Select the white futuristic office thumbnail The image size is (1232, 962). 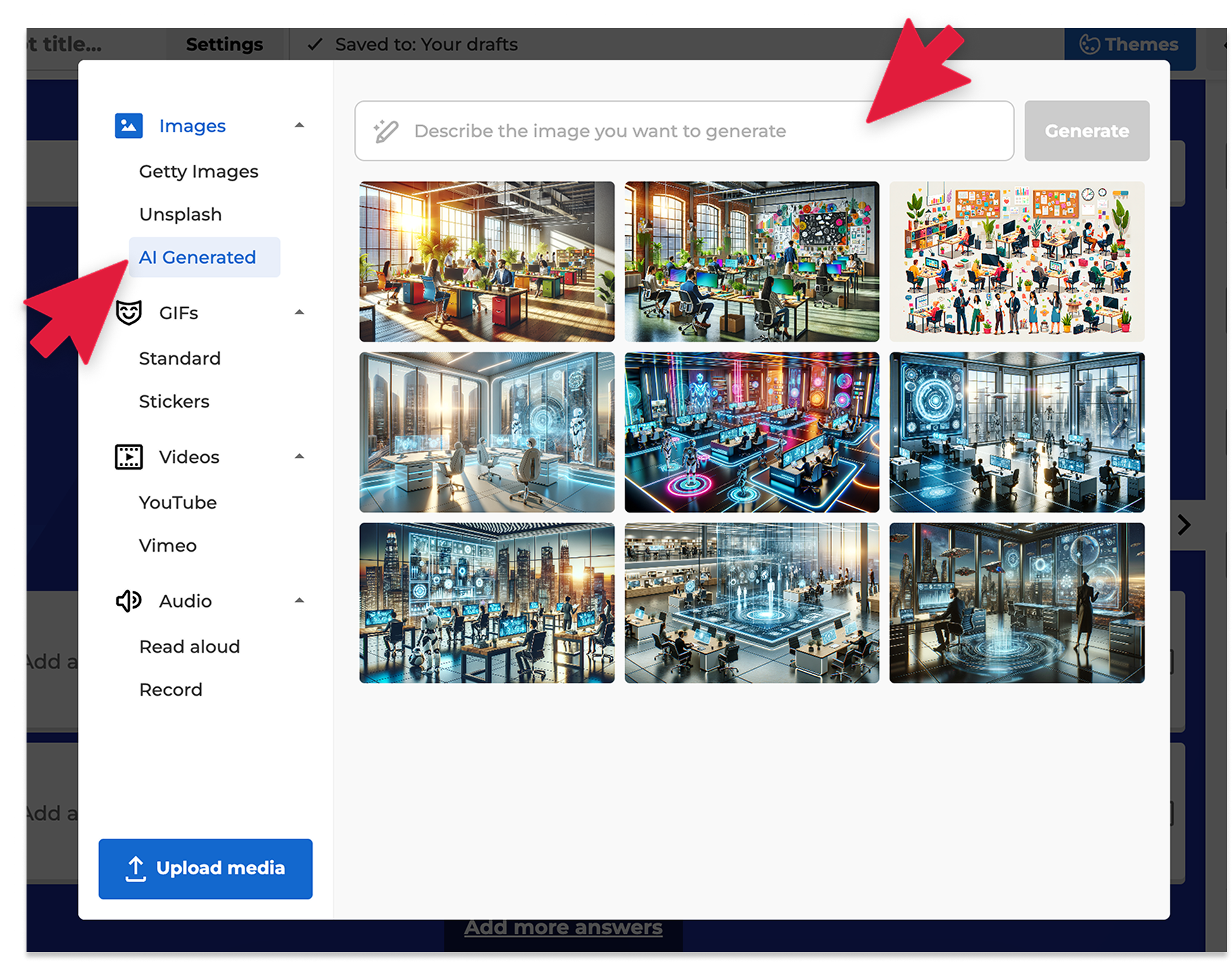pos(486,432)
